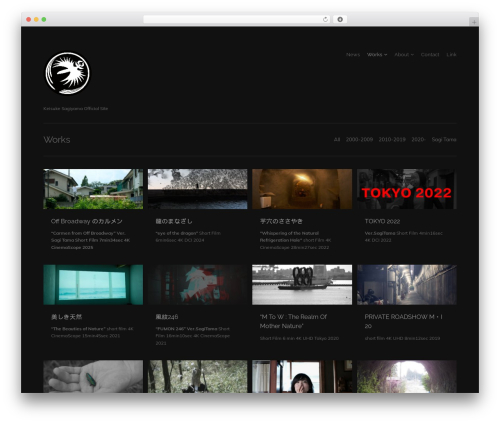The image size is (500, 423).
Task: Open the narrow alley thumbnail
Action: 407,285
